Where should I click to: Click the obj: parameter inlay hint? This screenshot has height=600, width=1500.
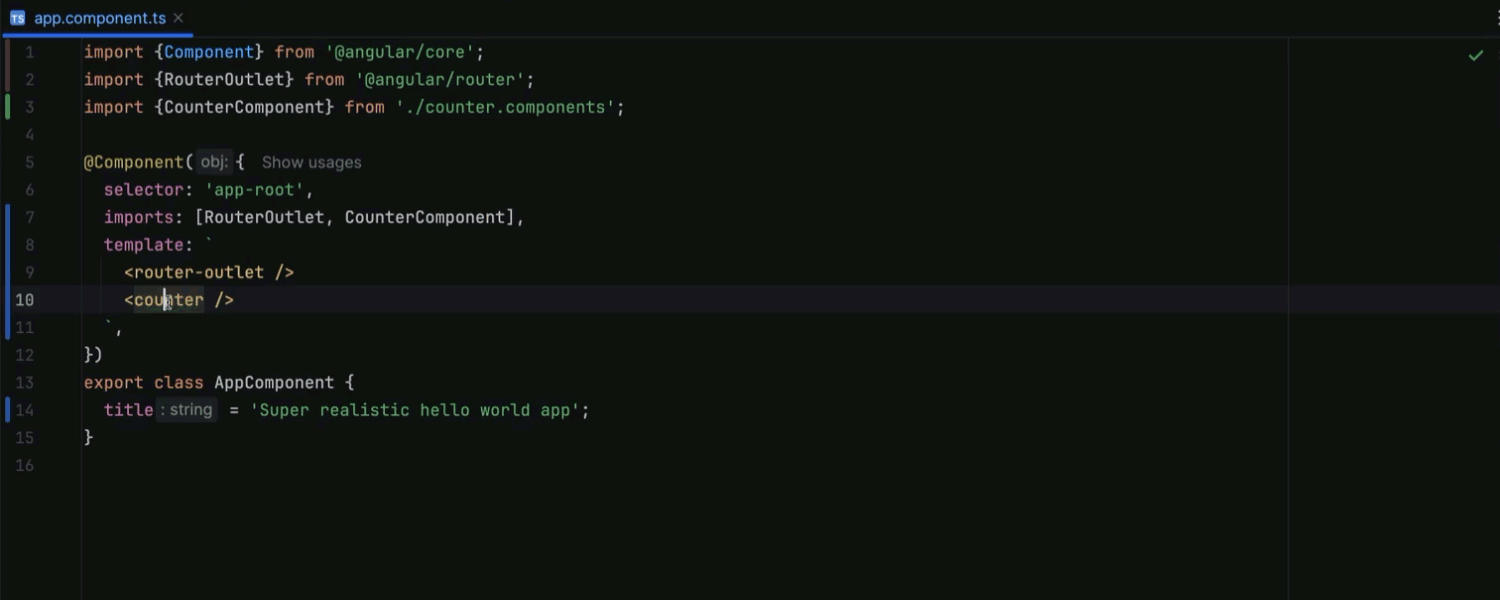click(214, 162)
